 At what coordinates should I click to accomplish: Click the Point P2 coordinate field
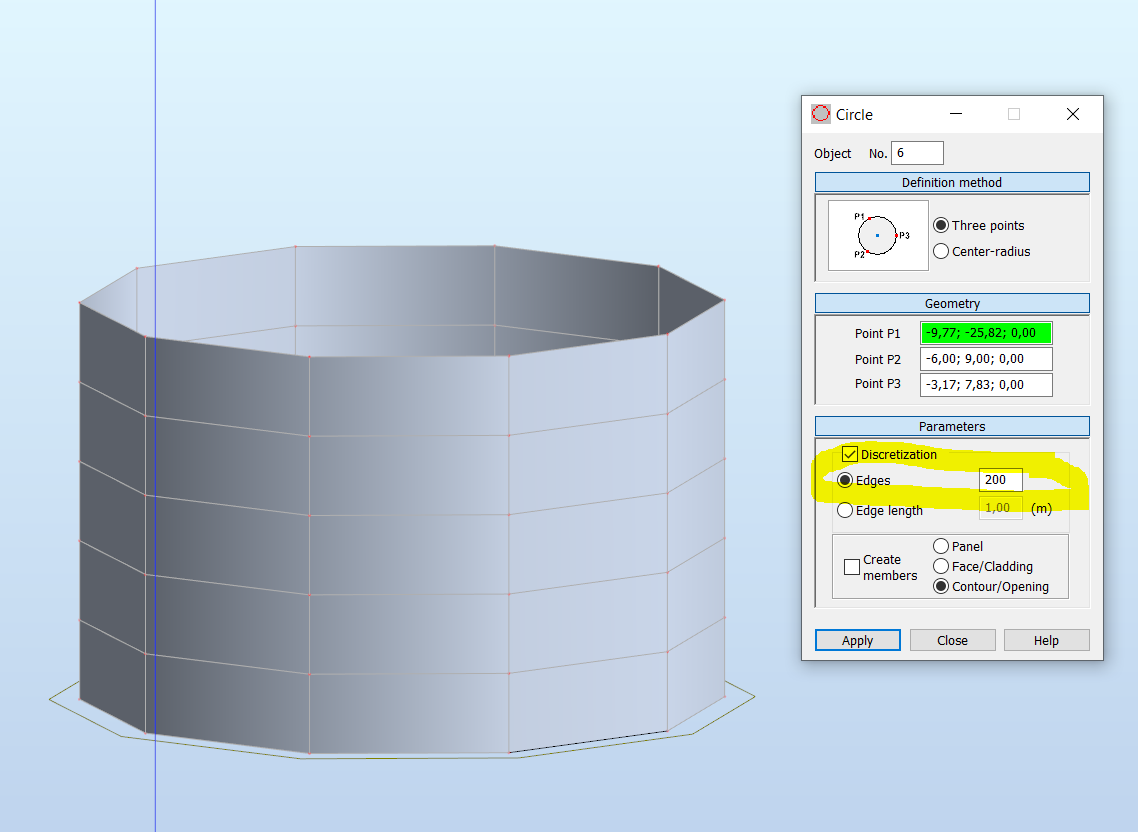click(x=985, y=359)
